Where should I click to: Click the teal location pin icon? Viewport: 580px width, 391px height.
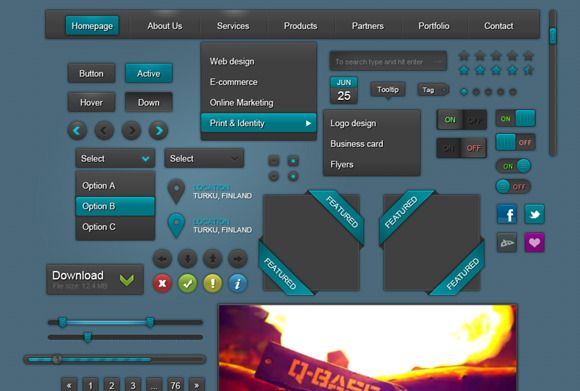(176, 226)
